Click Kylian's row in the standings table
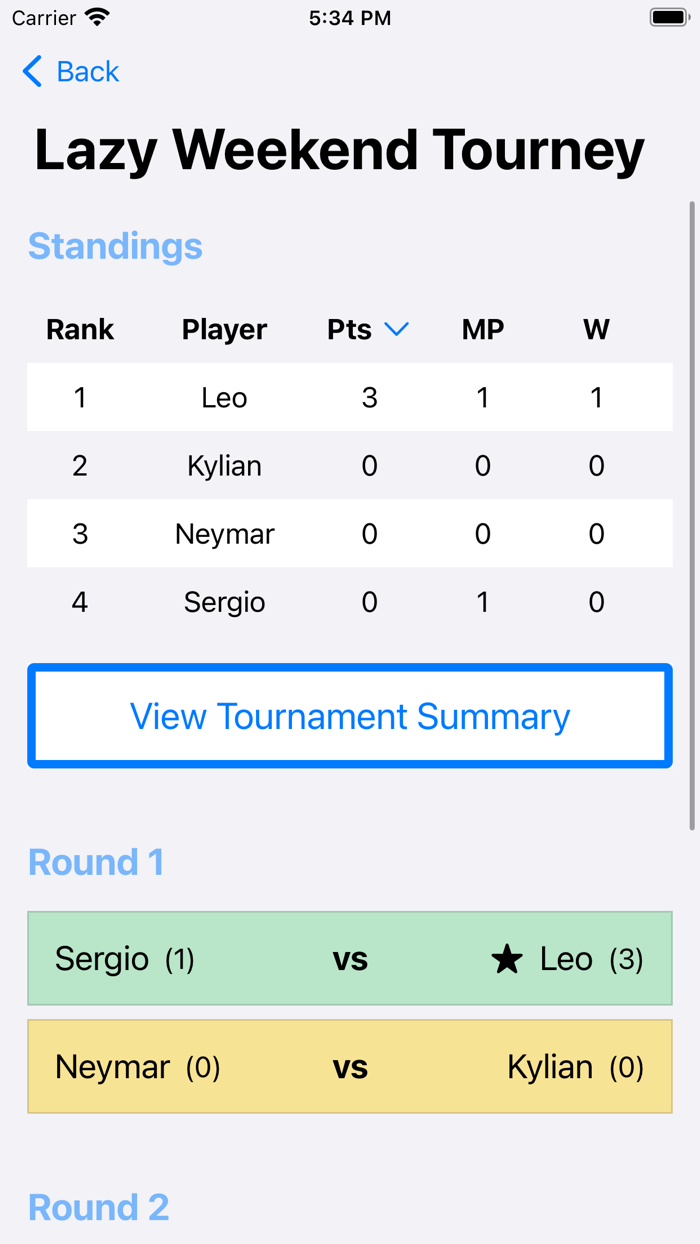The height and width of the screenshot is (1244, 700). 350,465
